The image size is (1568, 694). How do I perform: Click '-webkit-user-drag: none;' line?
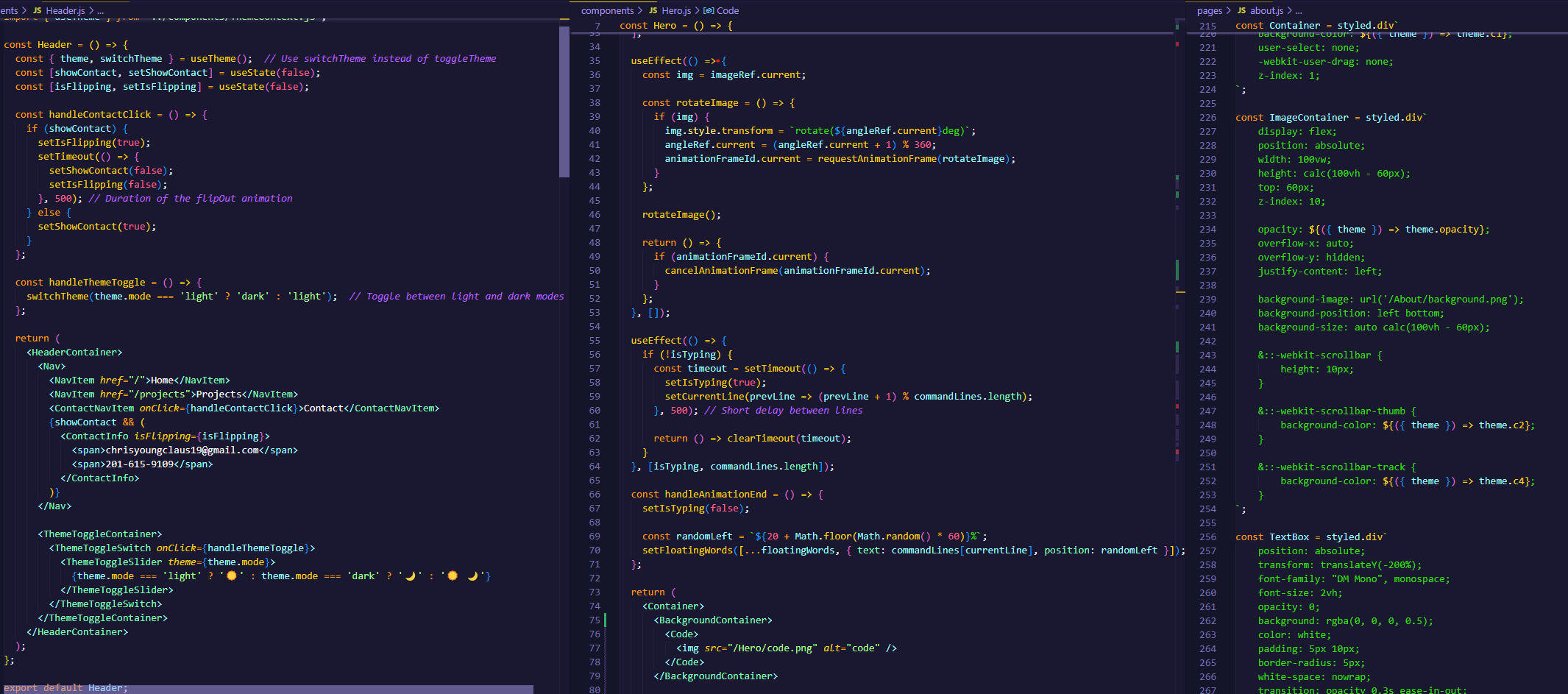[x=1326, y=62]
